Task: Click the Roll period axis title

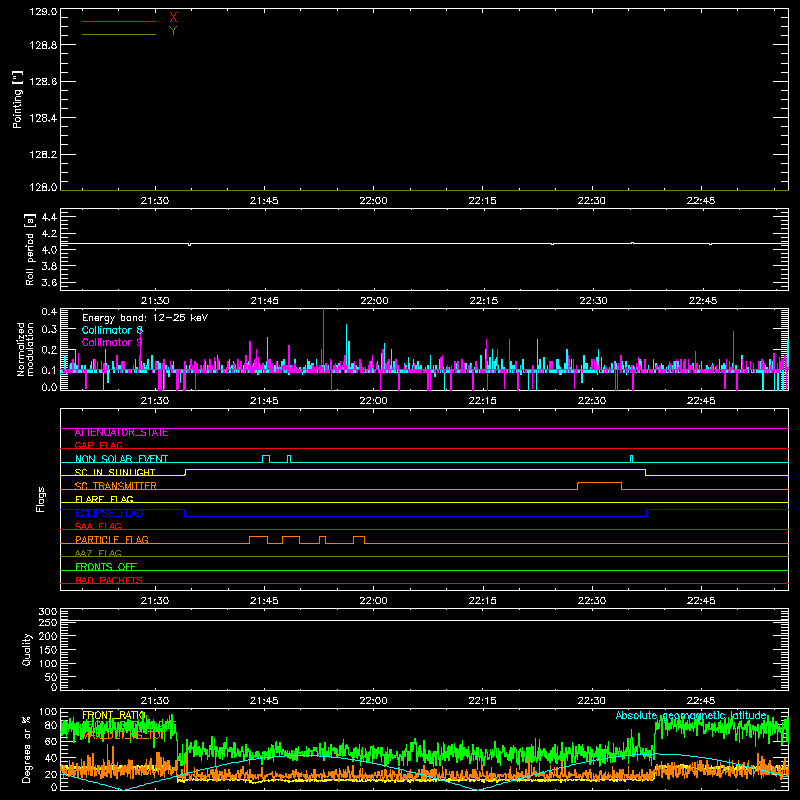Action: click(x=30, y=249)
